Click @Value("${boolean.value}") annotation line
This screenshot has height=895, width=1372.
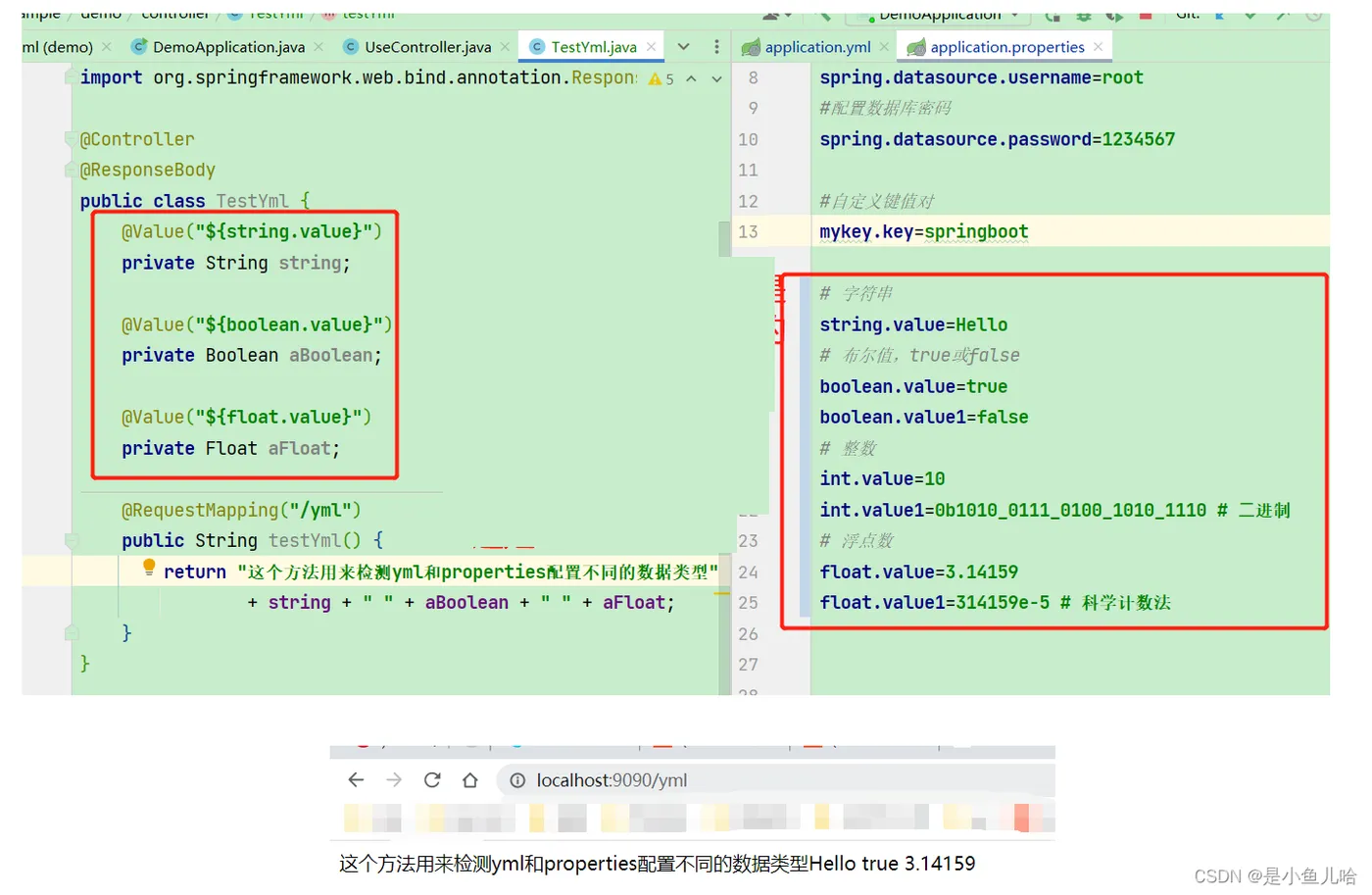(x=257, y=324)
